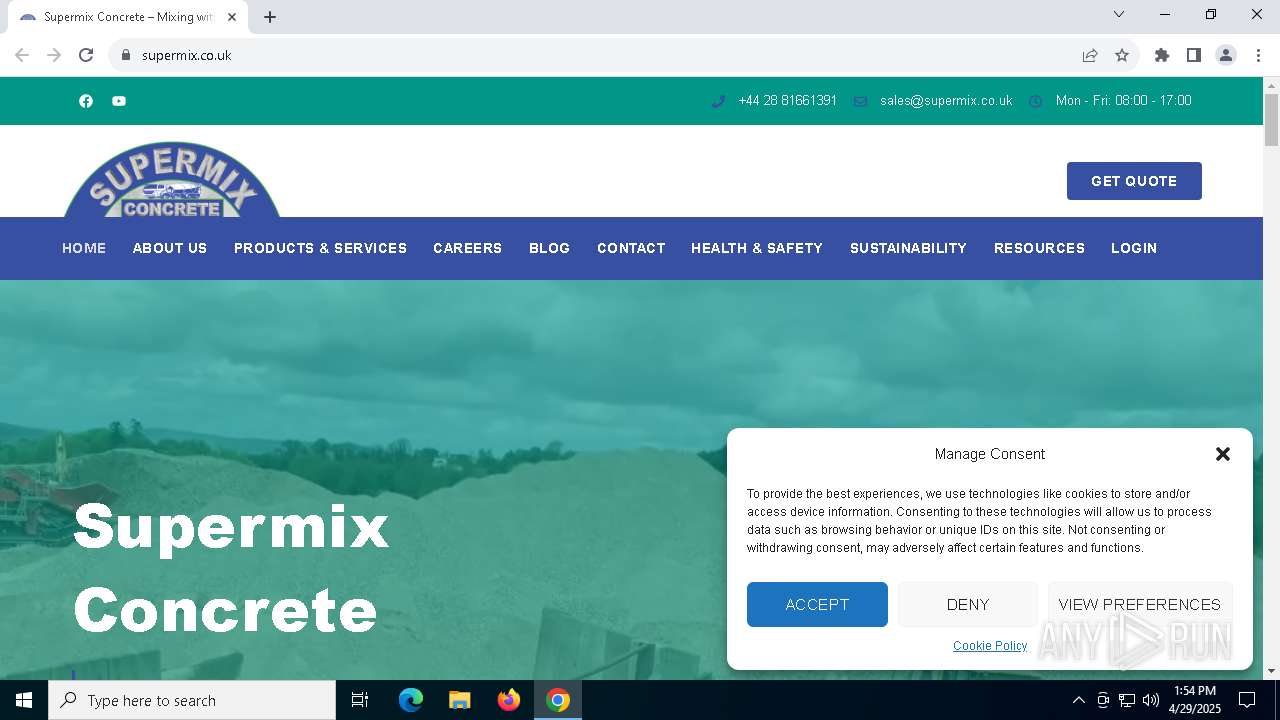This screenshot has width=1280, height=720.
Task: Open the About Us menu item
Action: 170,248
